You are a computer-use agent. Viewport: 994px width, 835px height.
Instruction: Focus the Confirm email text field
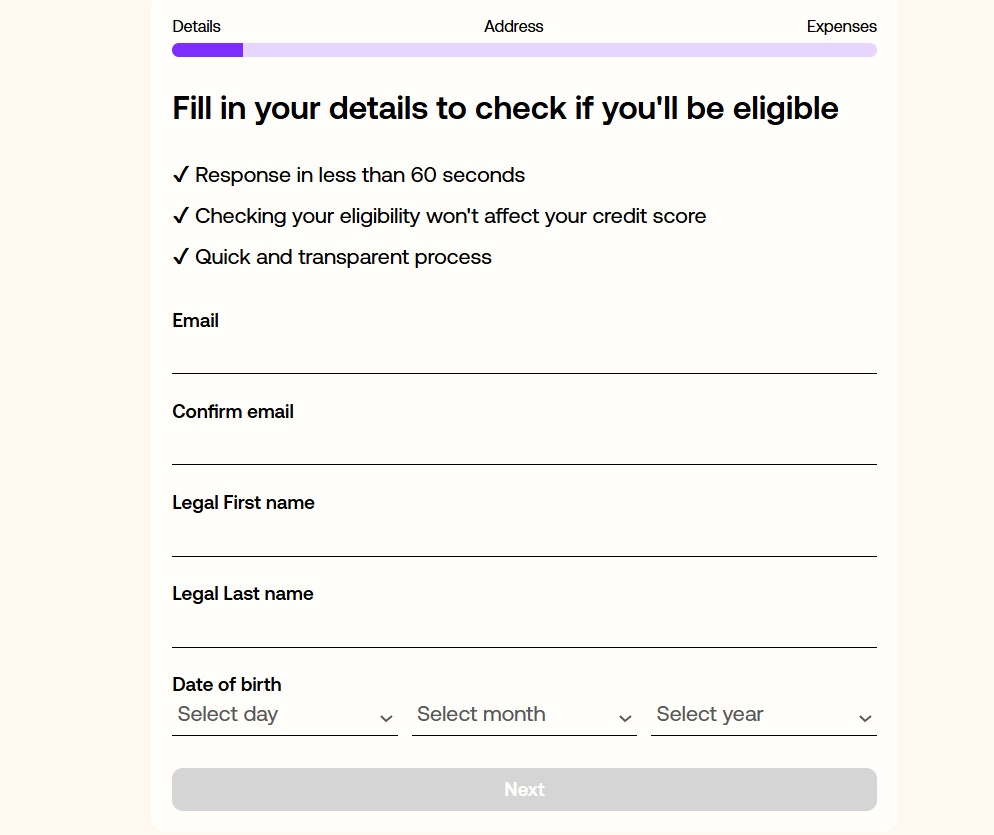click(524, 447)
